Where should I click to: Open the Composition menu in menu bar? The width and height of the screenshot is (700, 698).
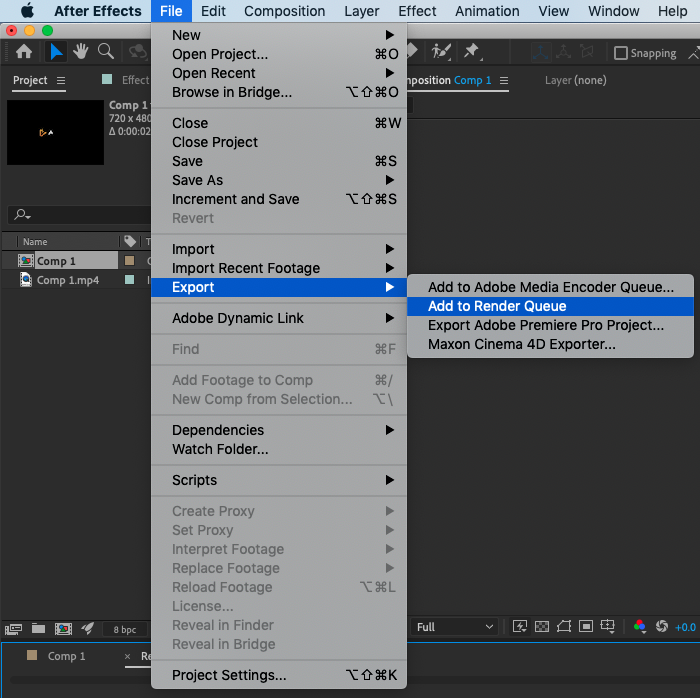click(284, 11)
